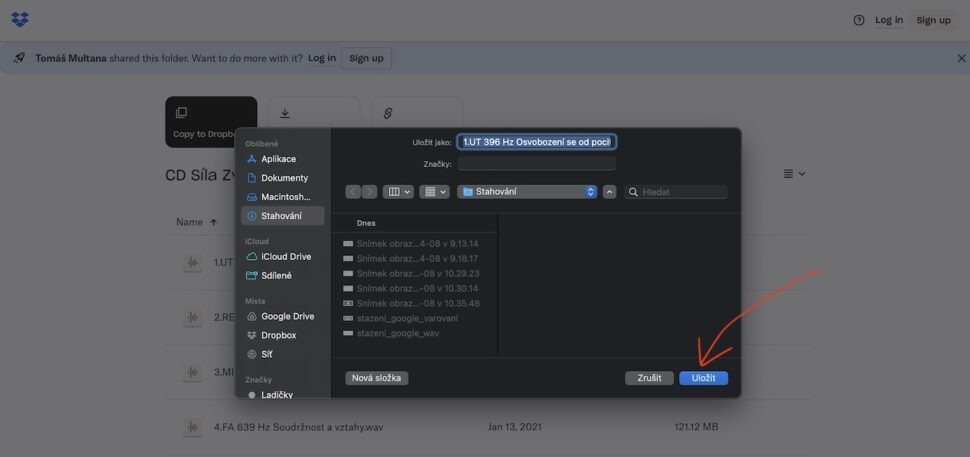Click the Uložit jako filename field
Viewport: 970px width, 457px height.
click(536, 142)
